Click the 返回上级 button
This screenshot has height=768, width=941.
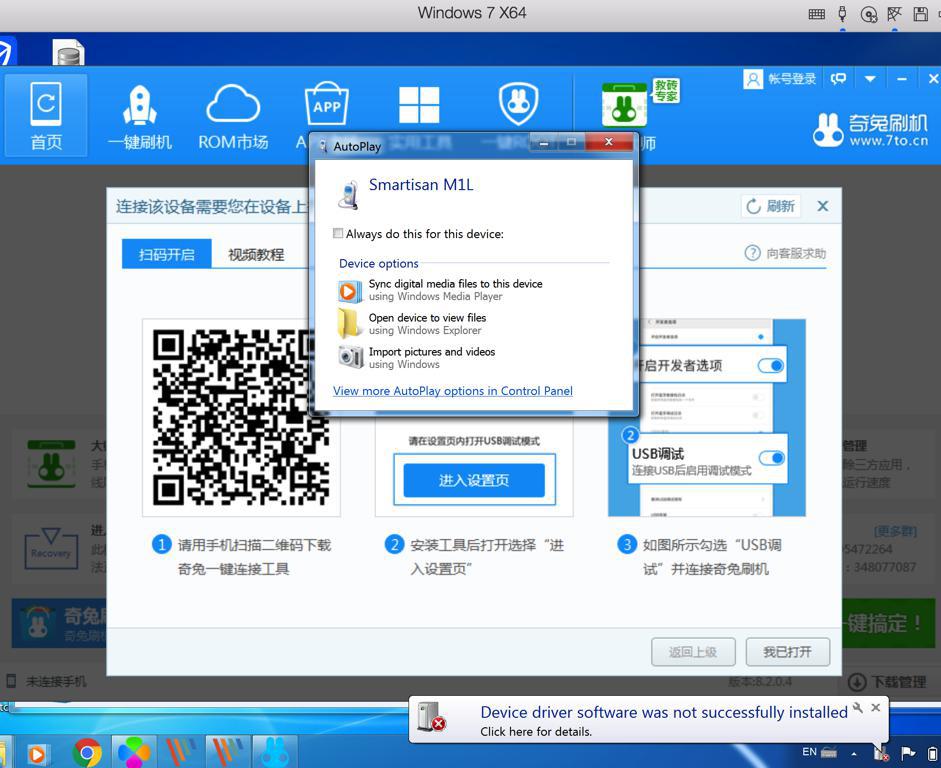pos(693,652)
